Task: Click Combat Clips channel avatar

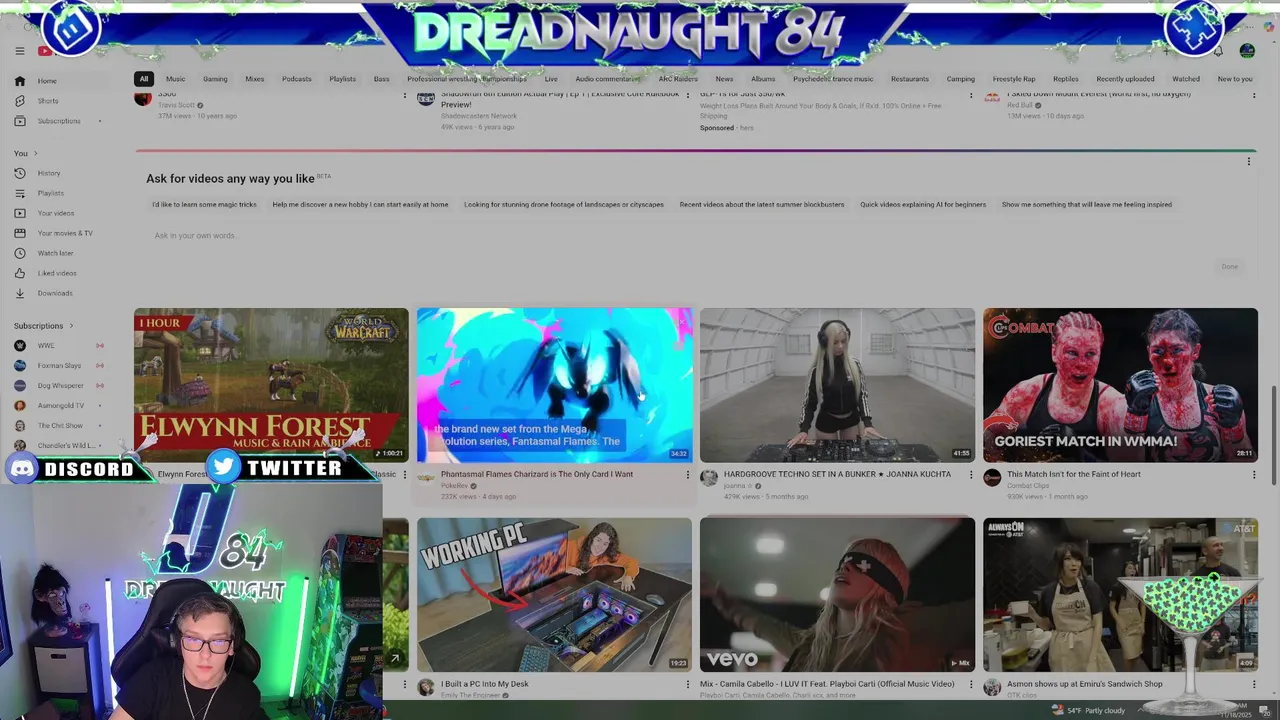Action: [992, 478]
